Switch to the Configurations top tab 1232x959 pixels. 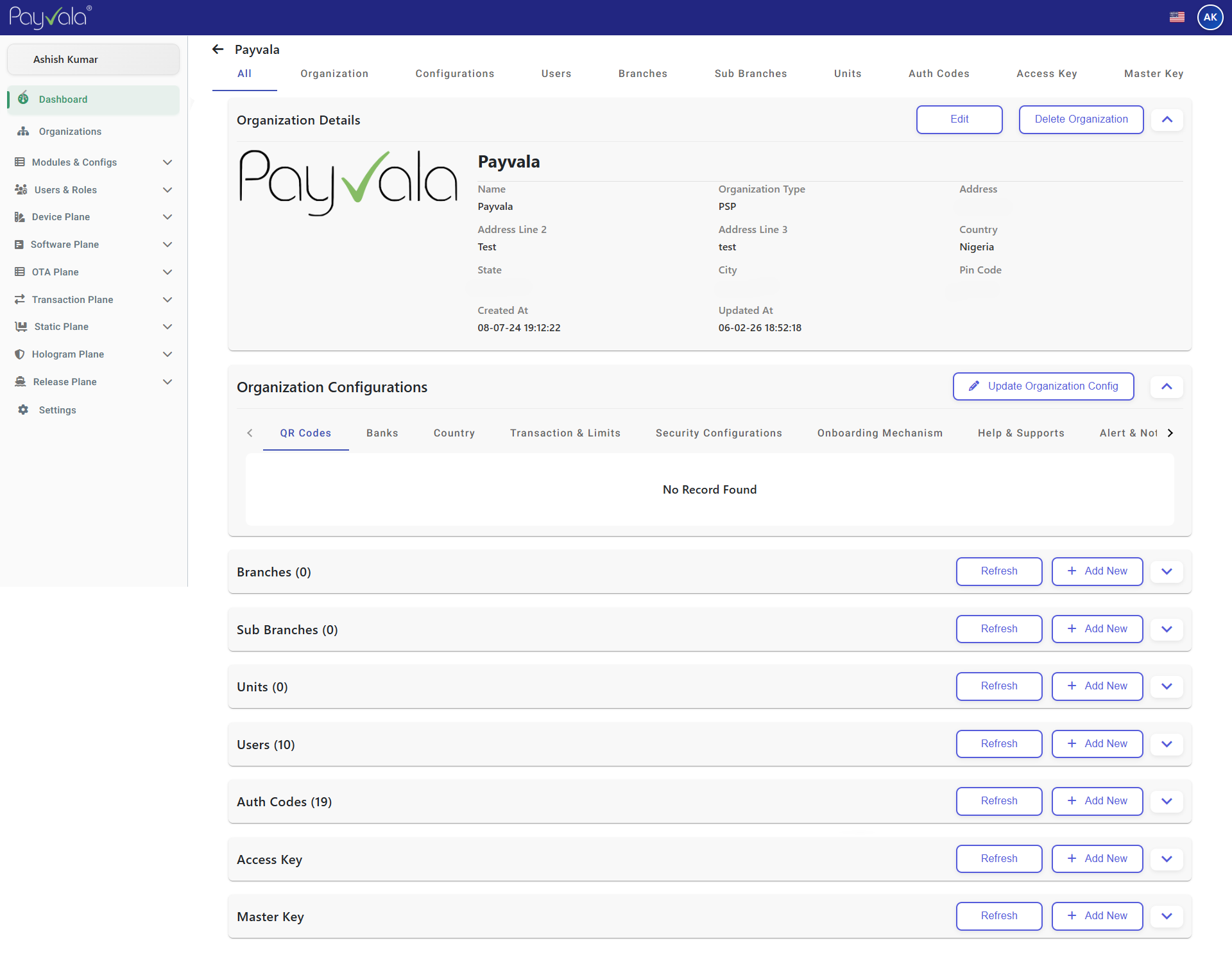455,74
